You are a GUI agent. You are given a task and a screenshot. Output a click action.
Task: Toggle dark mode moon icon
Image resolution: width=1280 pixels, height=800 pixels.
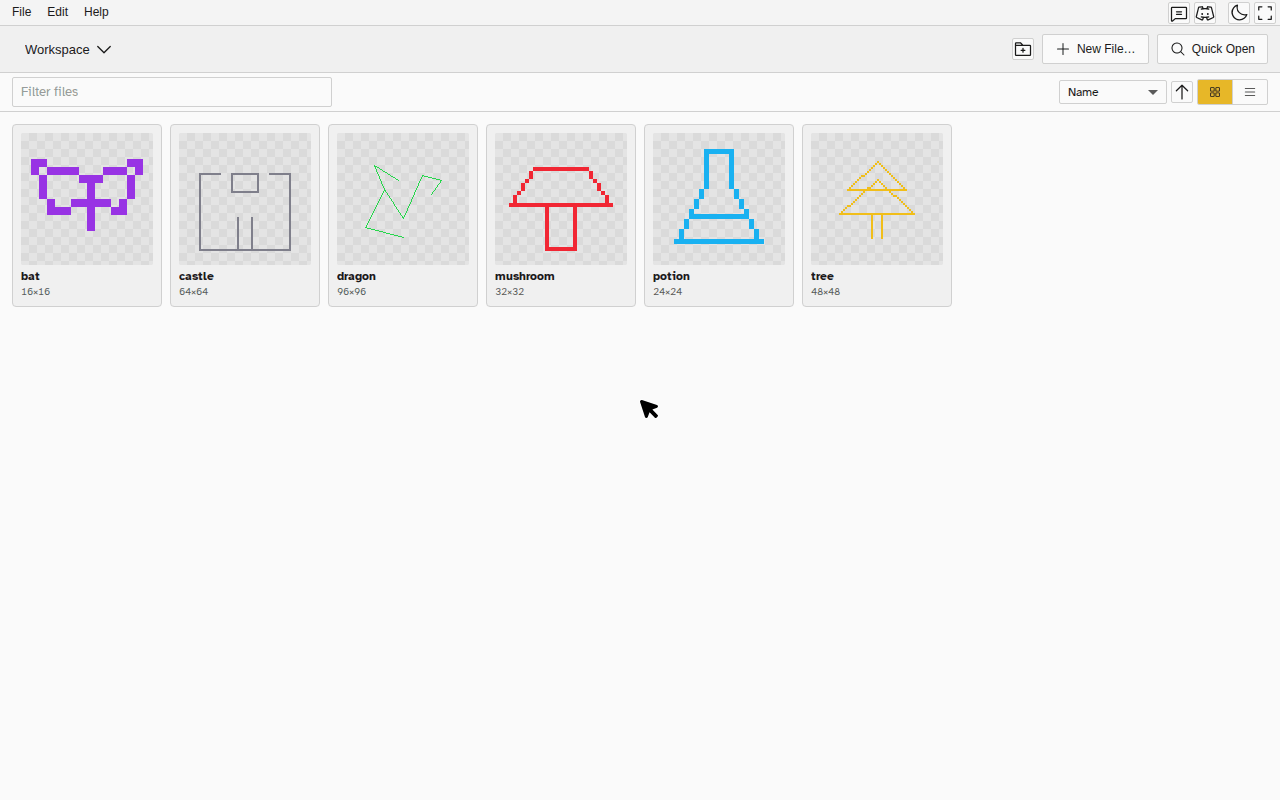point(1239,13)
